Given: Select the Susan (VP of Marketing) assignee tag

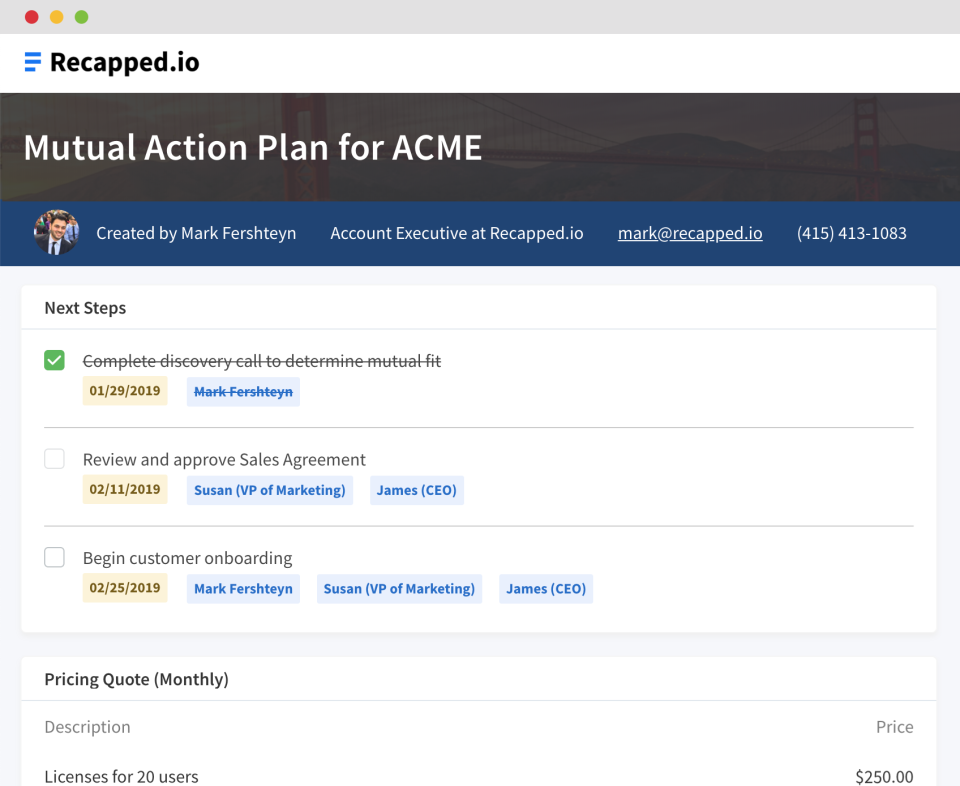Looking at the screenshot, I should 270,489.
